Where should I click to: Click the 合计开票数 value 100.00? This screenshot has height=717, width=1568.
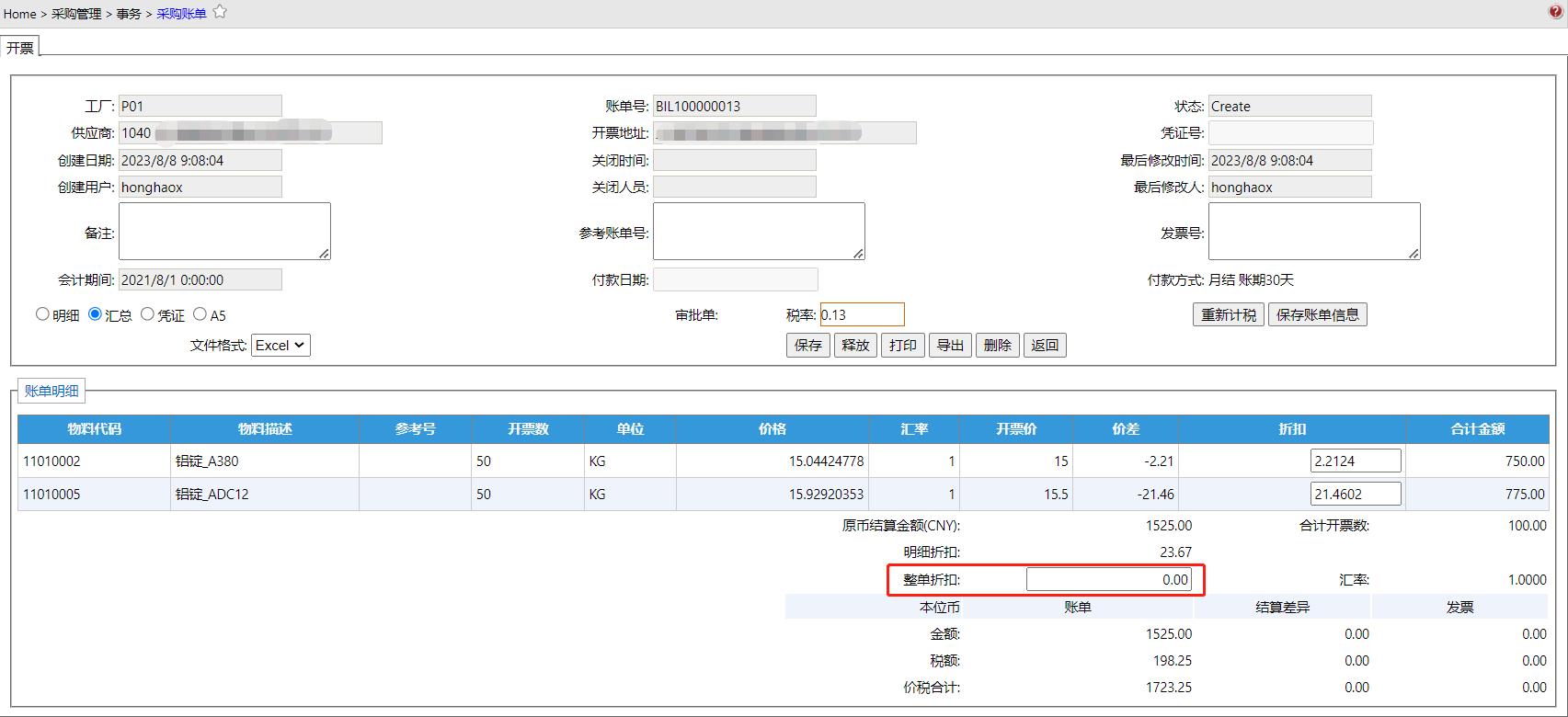[1528, 526]
